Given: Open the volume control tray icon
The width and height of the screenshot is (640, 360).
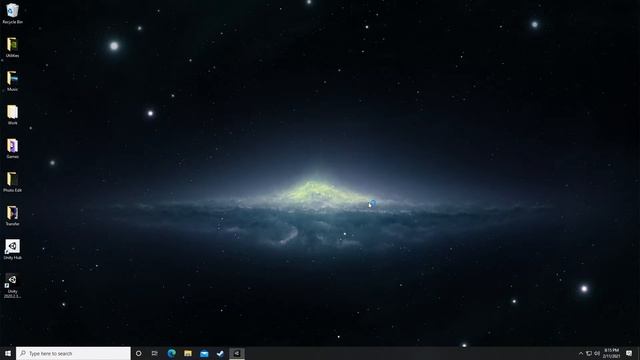Looking at the screenshot, I should (x=597, y=353).
